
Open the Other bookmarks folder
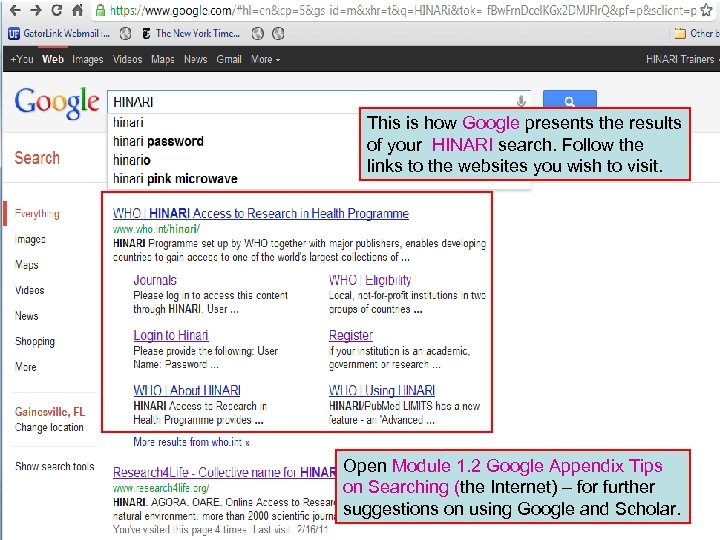697,34
